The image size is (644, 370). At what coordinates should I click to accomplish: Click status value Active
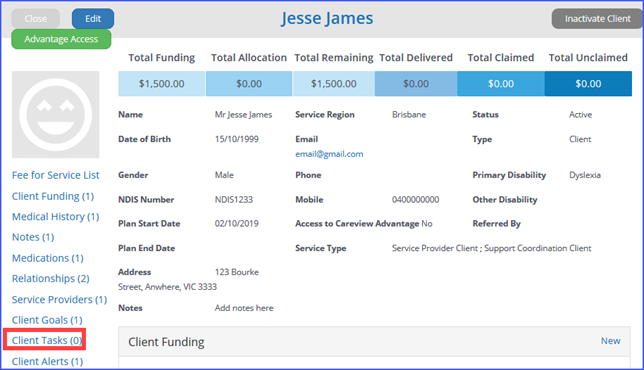click(x=580, y=115)
